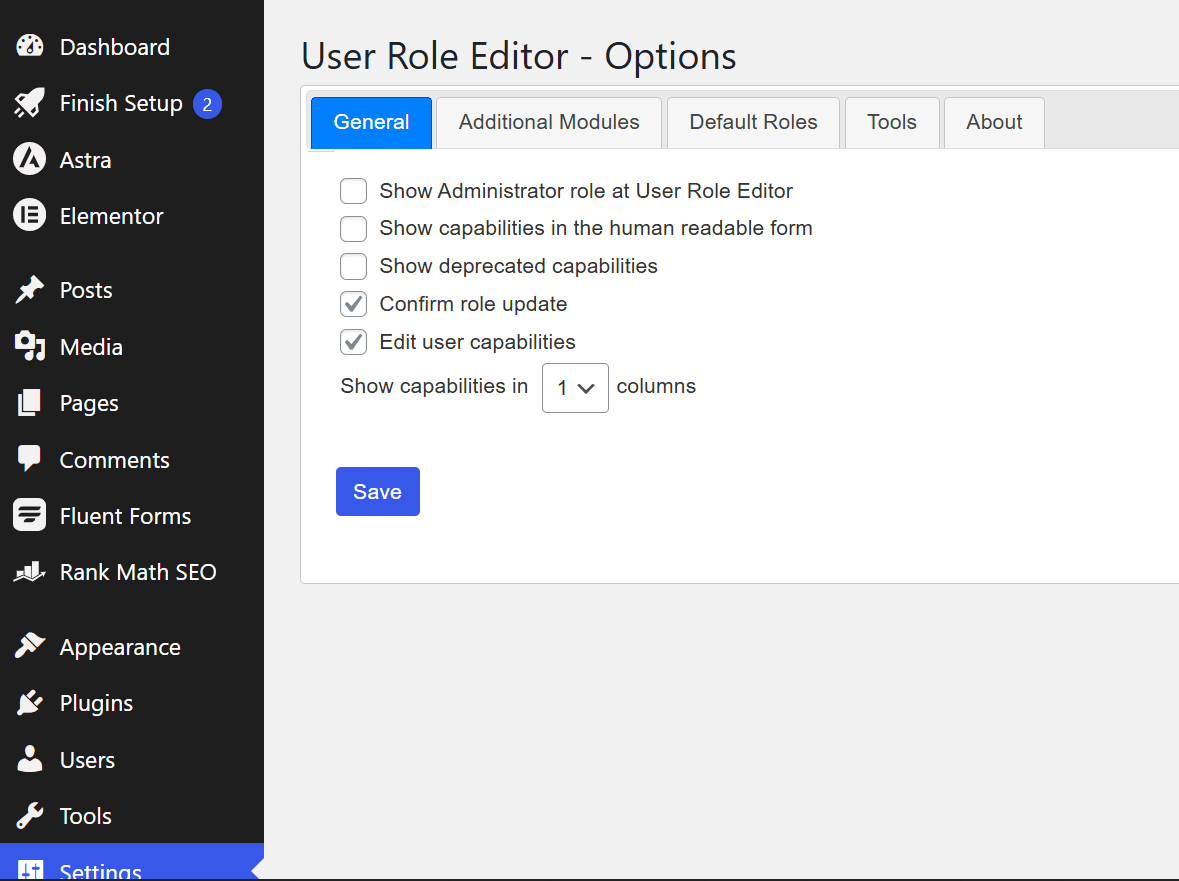Click the Dashboard gauge icon
The height and width of the screenshot is (881, 1179).
(x=30, y=47)
